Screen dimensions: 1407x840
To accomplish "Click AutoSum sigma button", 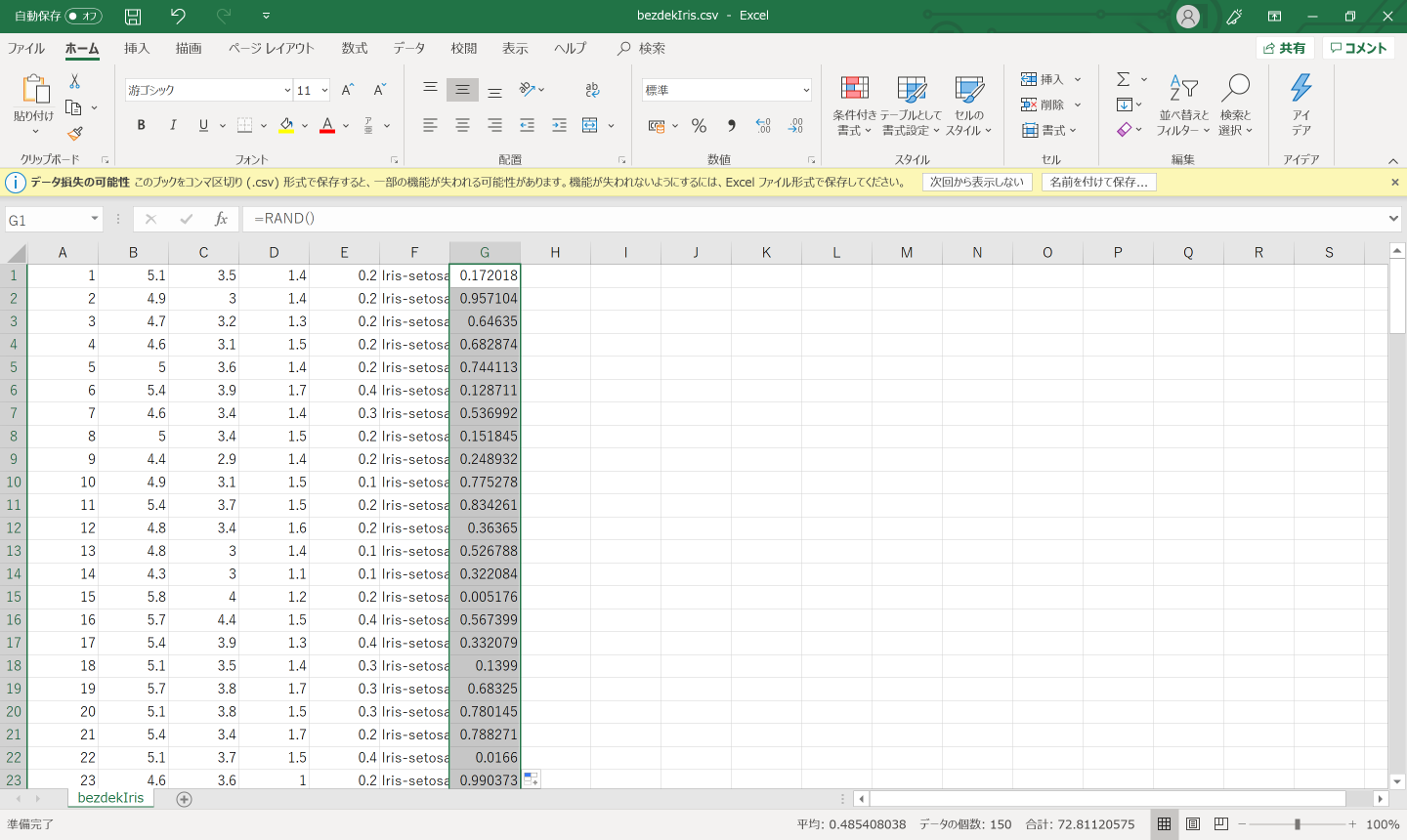I will coord(1124,79).
